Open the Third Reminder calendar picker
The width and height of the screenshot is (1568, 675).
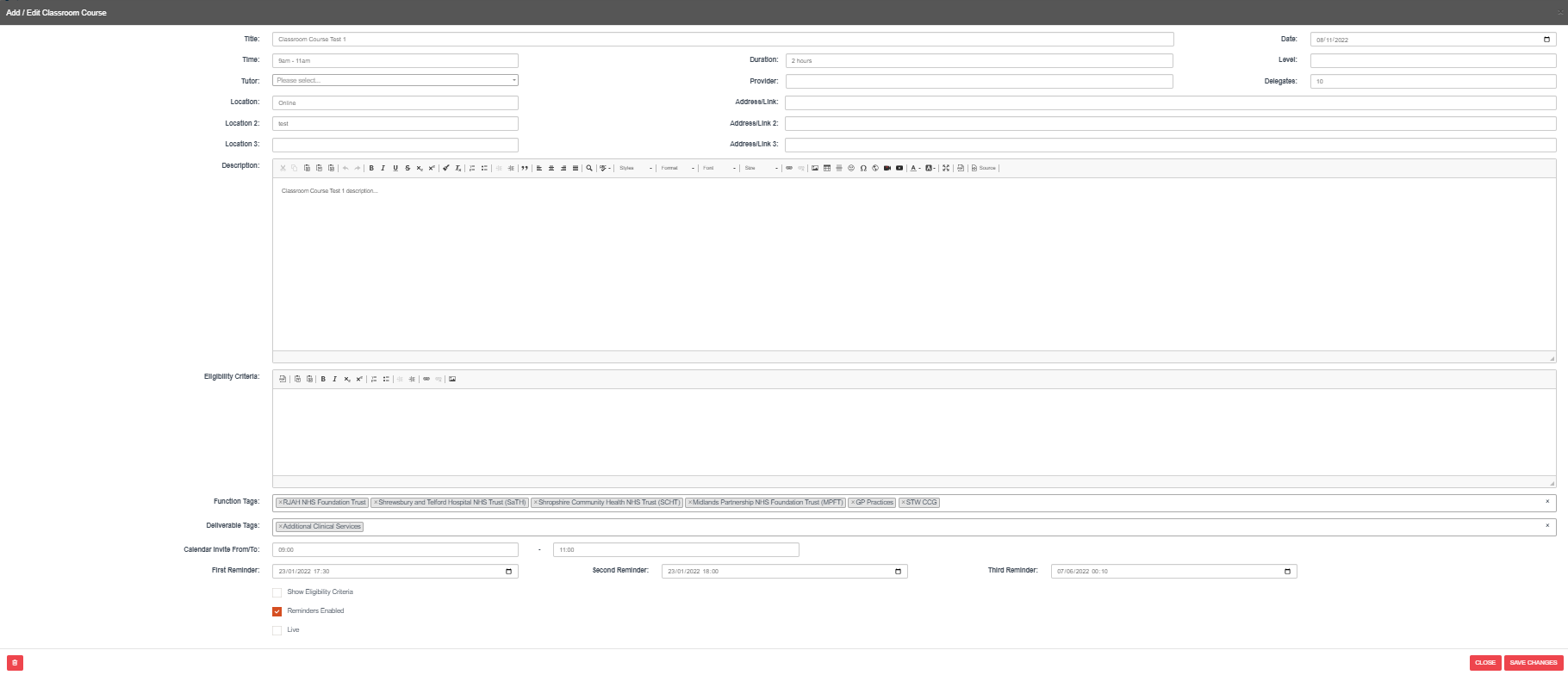click(x=1288, y=572)
